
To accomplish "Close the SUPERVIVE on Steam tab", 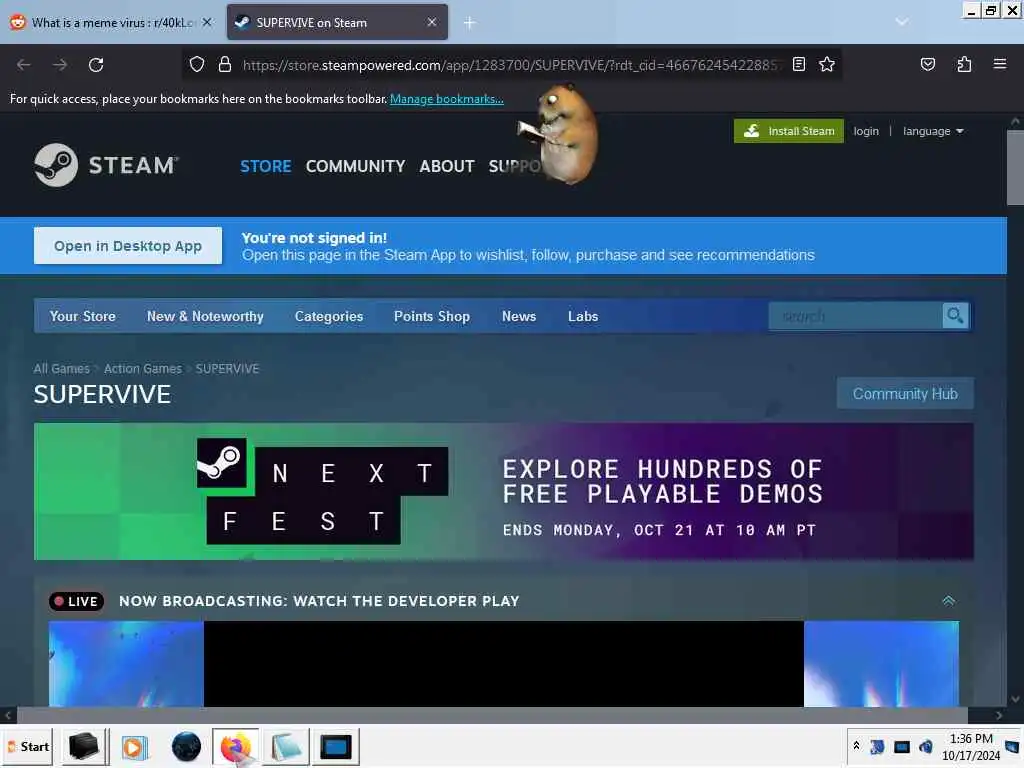I will pos(432,22).
